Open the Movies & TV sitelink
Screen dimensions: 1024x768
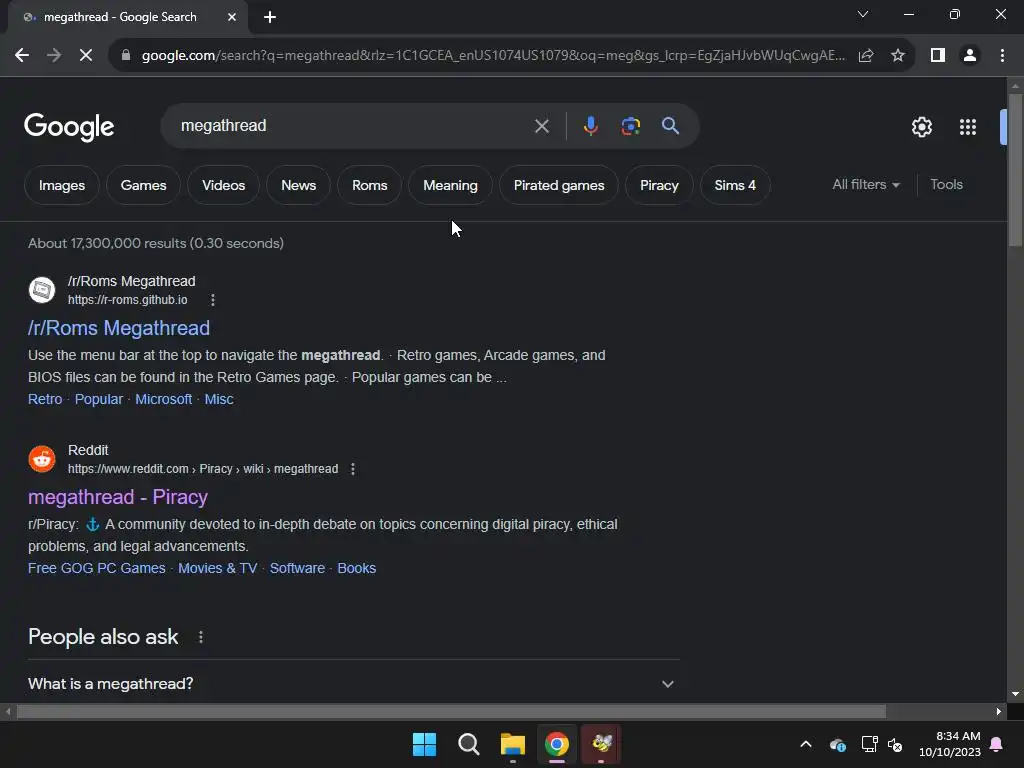click(x=217, y=568)
